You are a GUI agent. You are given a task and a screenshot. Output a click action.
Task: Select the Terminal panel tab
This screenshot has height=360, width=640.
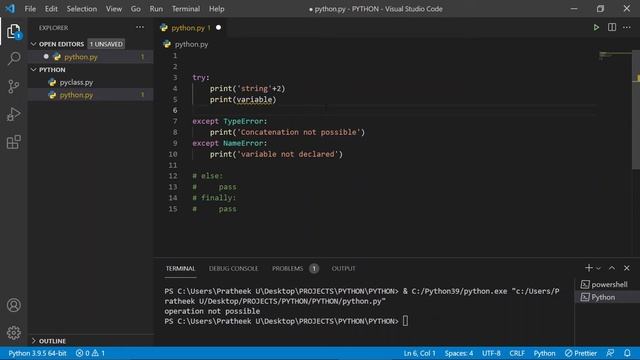(180, 268)
